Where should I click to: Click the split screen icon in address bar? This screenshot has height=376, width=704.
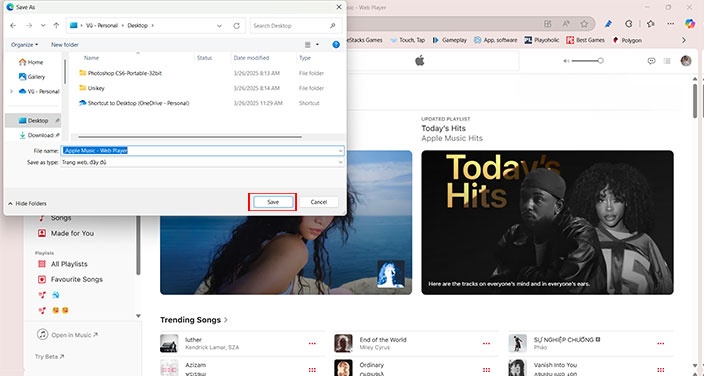pos(547,24)
